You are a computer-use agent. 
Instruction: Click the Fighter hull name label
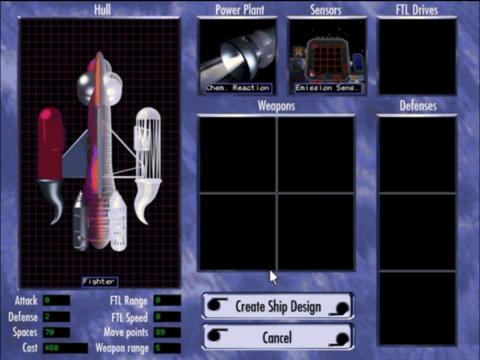(99, 282)
